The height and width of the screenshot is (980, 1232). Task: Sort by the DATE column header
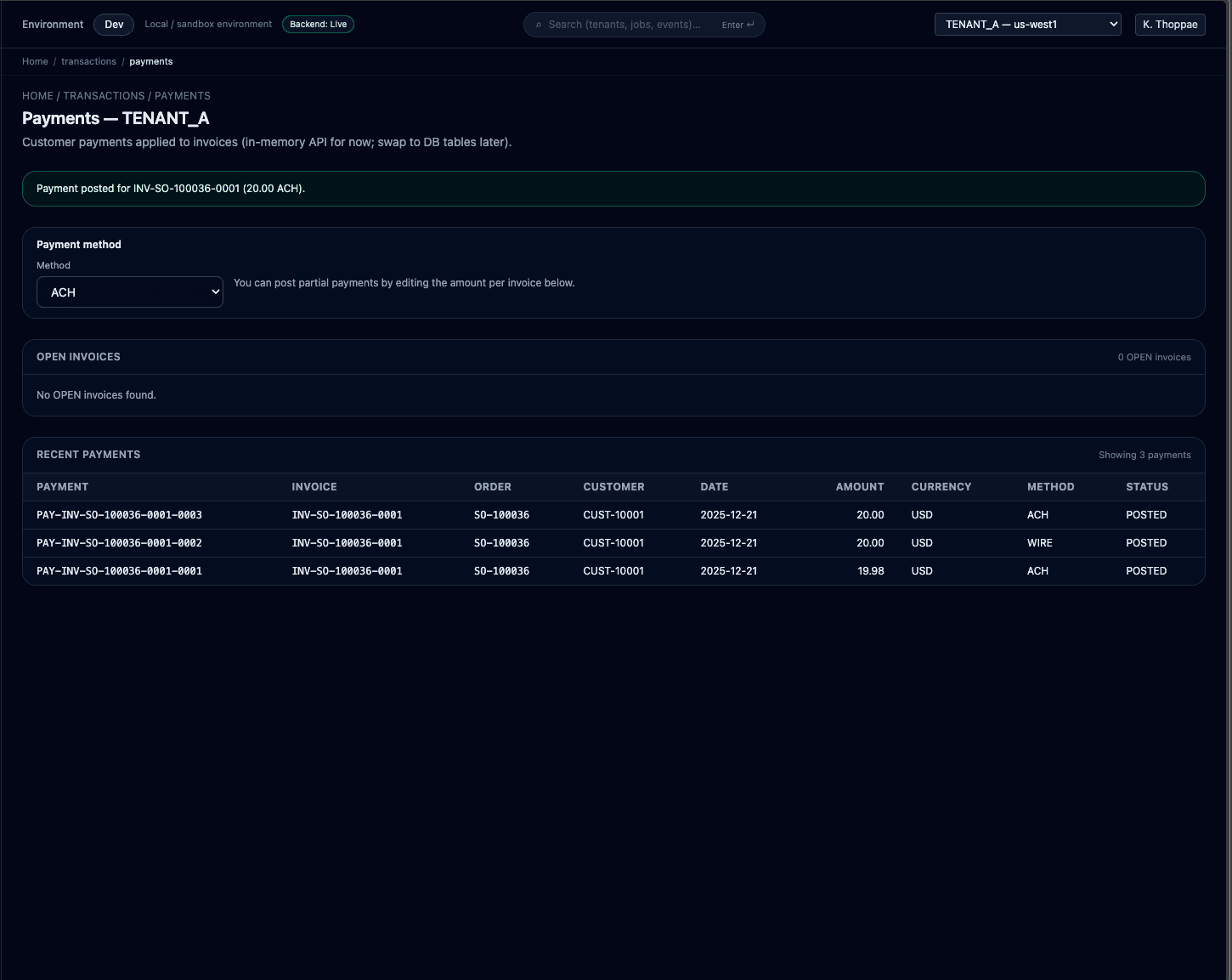[x=714, y=487]
